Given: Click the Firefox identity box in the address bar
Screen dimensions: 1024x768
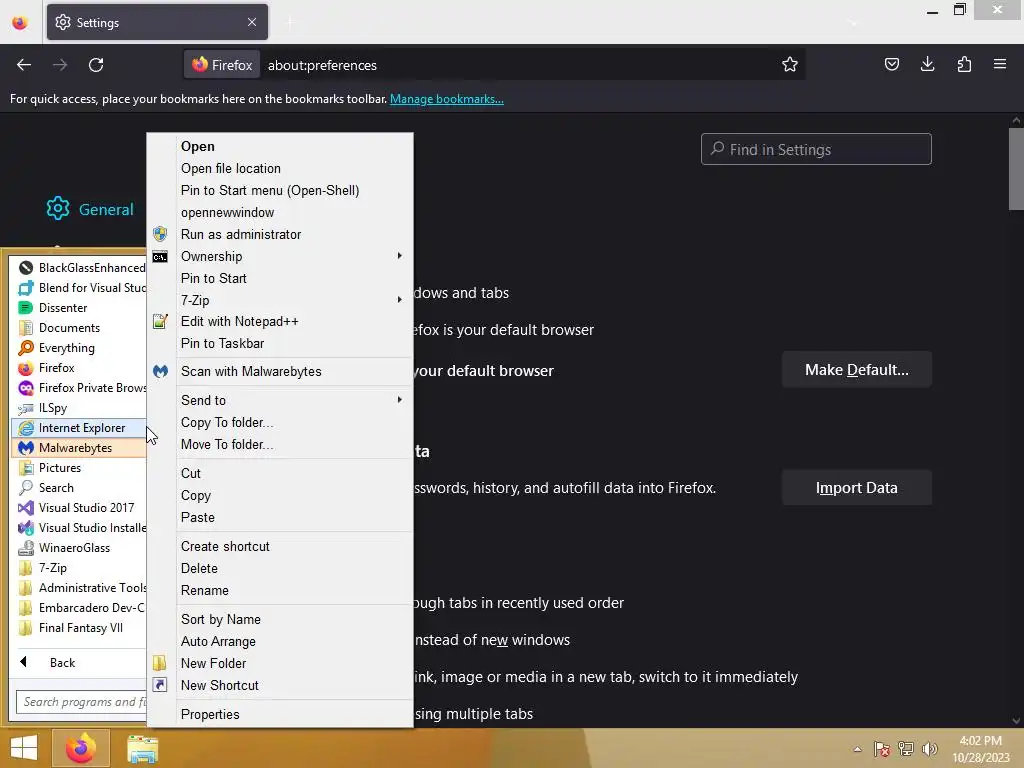Looking at the screenshot, I should pos(222,65).
